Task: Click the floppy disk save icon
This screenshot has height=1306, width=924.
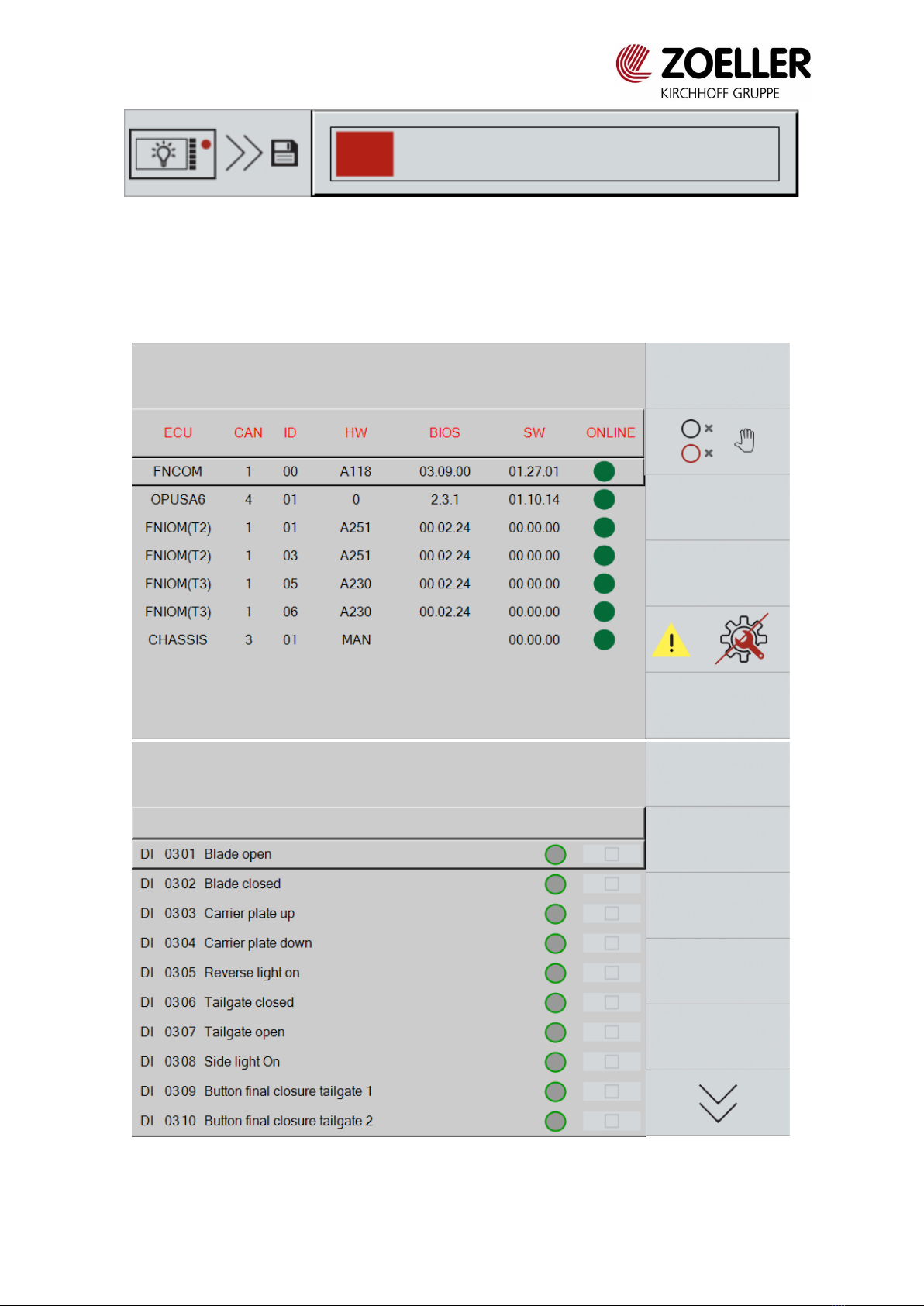Action: 284,153
